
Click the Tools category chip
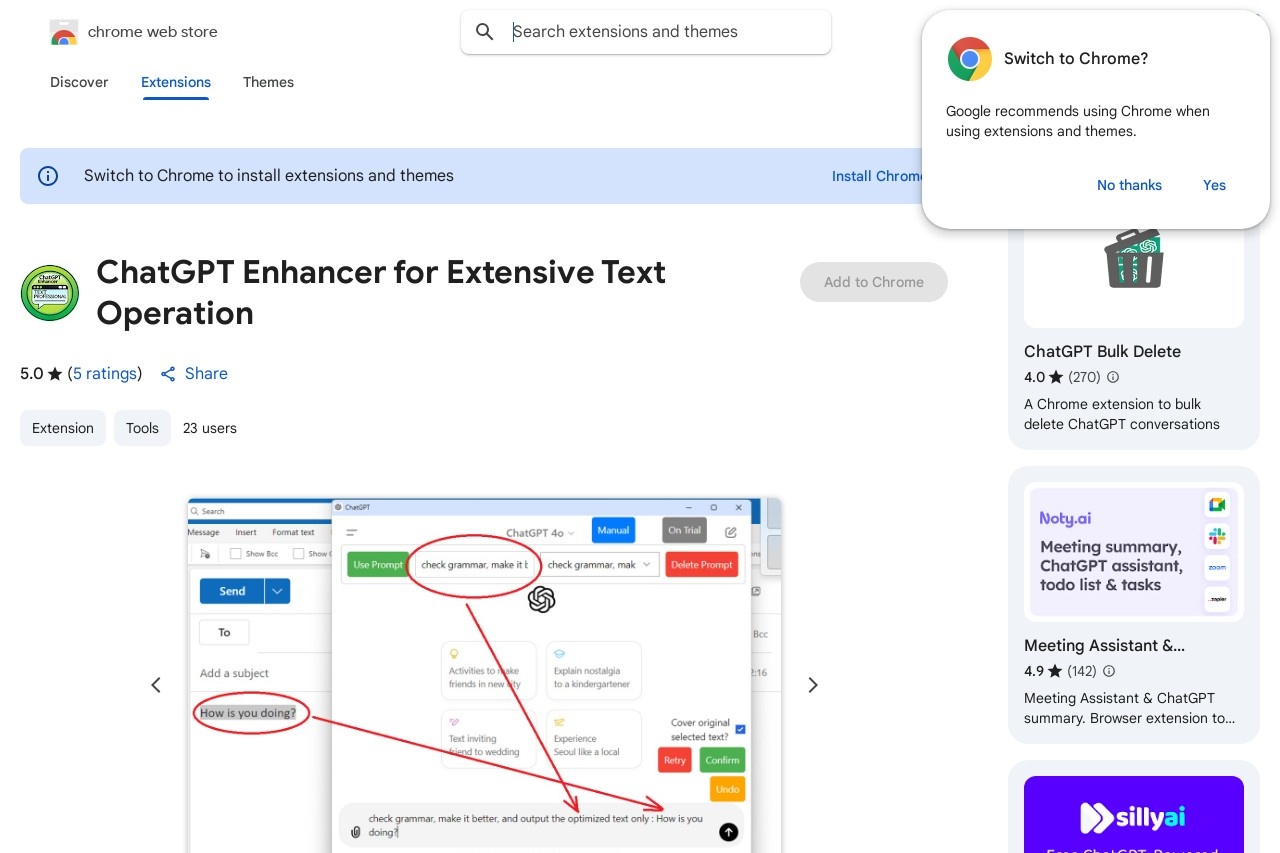pyautogui.click(x=142, y=428)
